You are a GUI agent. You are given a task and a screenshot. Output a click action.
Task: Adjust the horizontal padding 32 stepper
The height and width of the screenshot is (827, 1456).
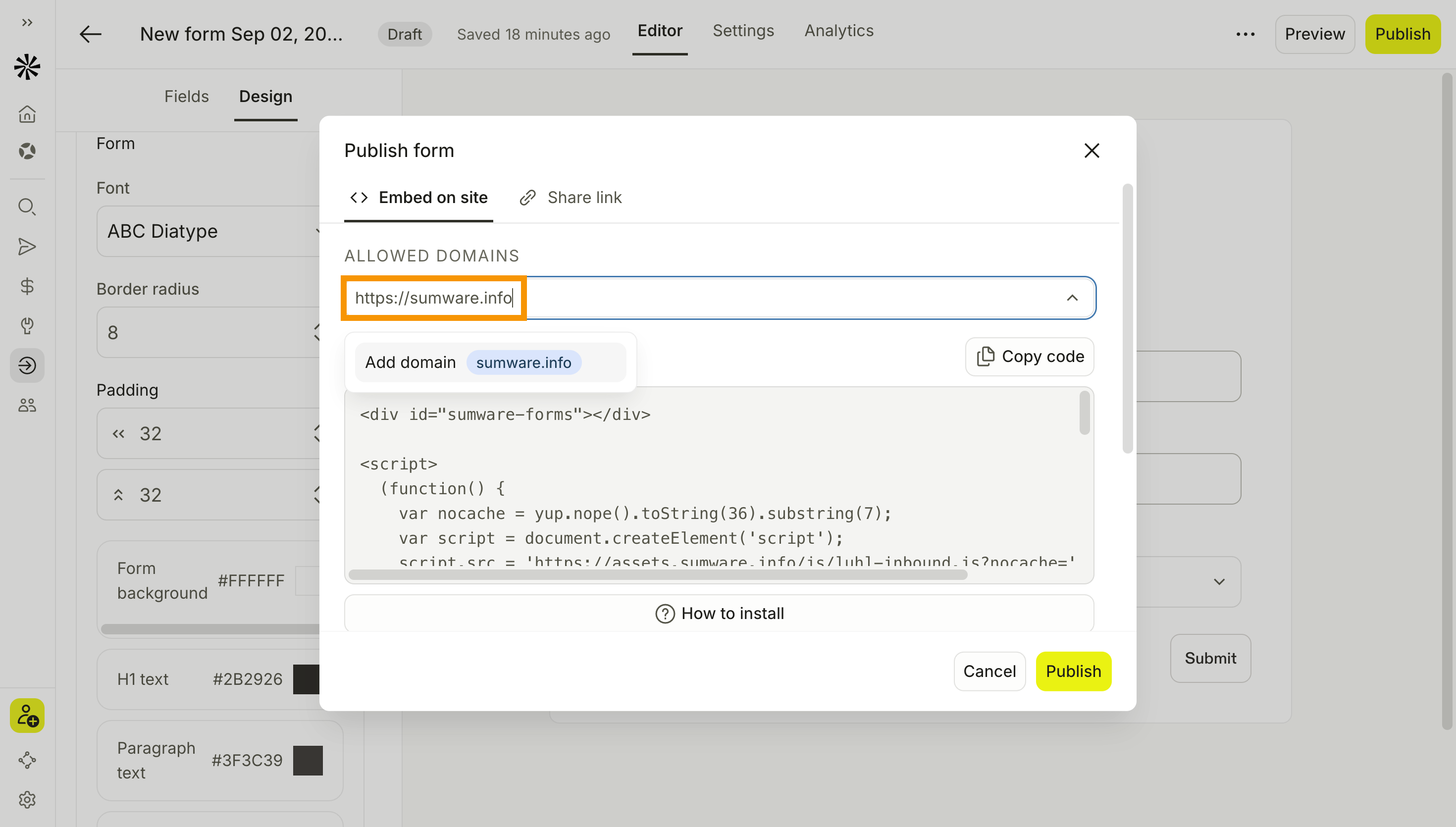coord(316,434)
